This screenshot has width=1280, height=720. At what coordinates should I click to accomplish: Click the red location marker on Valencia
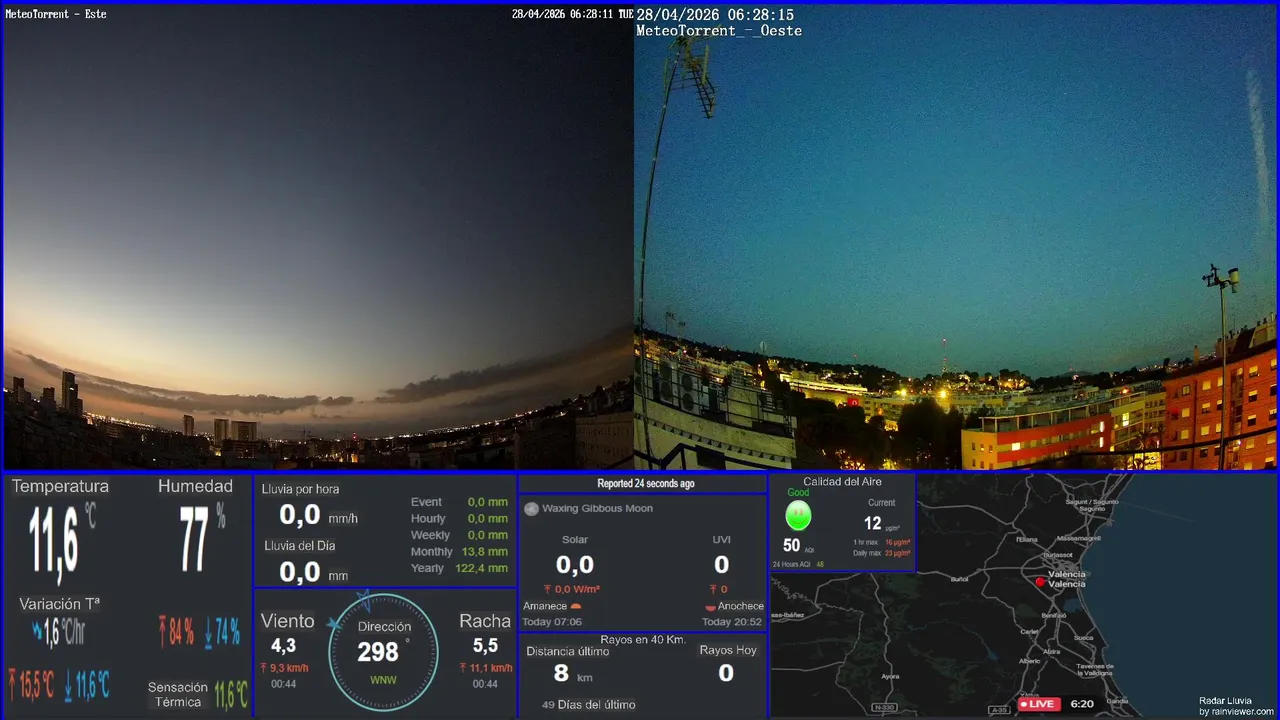pos(1040,581)
